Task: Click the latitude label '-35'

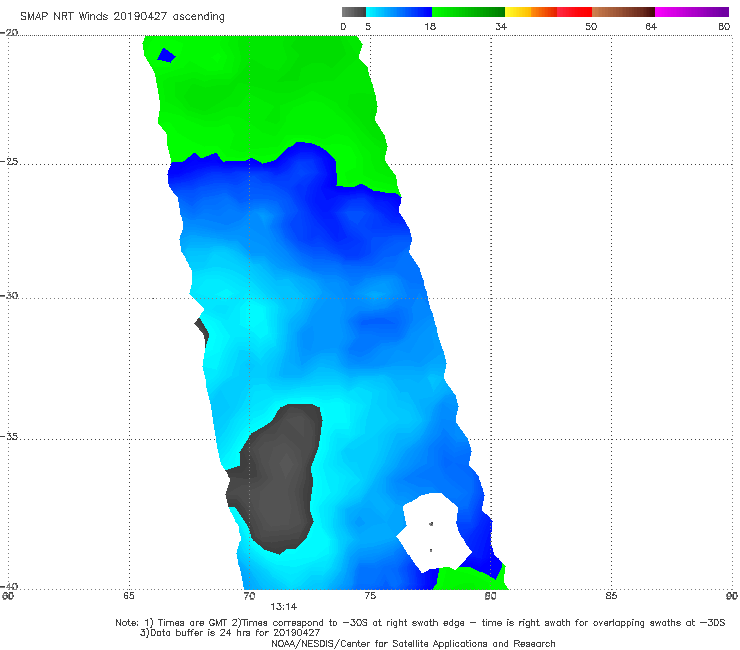Action: click(x=9, y=437)
